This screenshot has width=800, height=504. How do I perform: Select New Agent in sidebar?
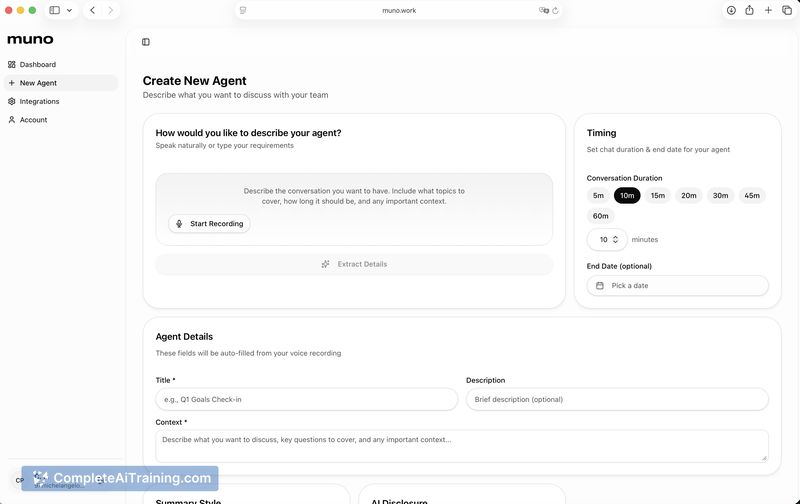click(x=61, y=83)
